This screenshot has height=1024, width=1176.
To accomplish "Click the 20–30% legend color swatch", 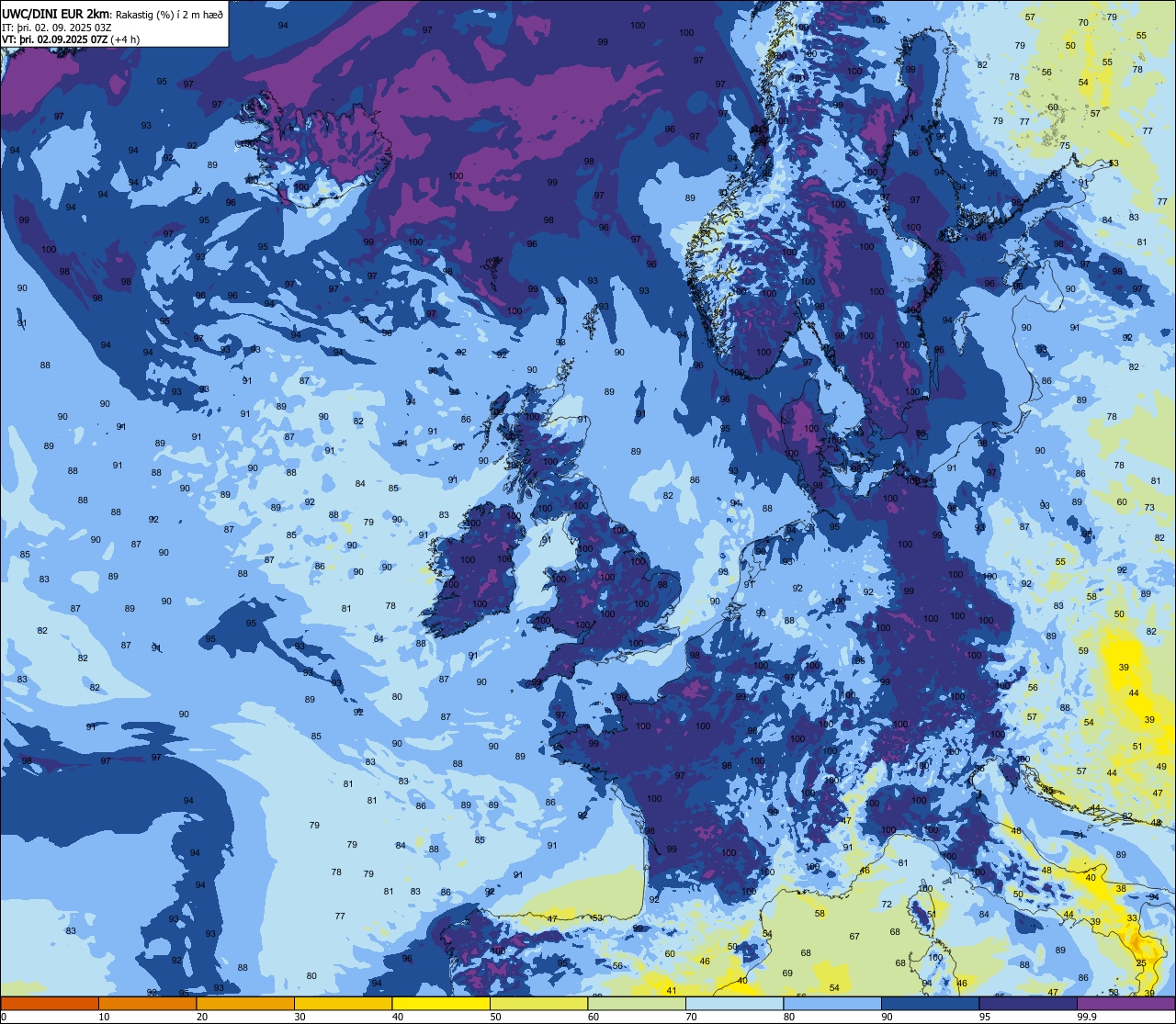I will coord(245,1003).
